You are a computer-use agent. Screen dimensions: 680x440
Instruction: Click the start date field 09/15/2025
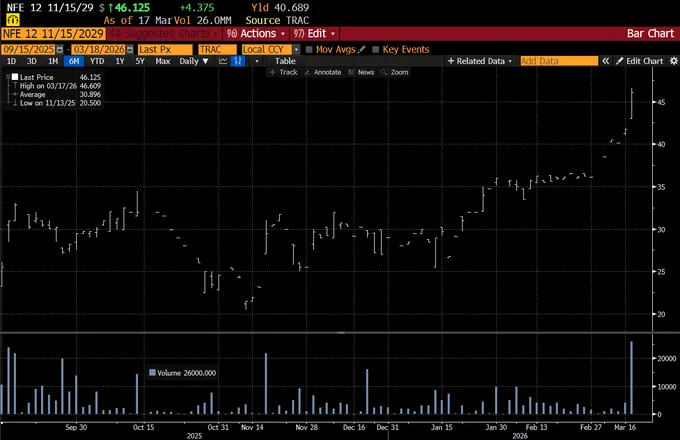(x=28, y=49)
